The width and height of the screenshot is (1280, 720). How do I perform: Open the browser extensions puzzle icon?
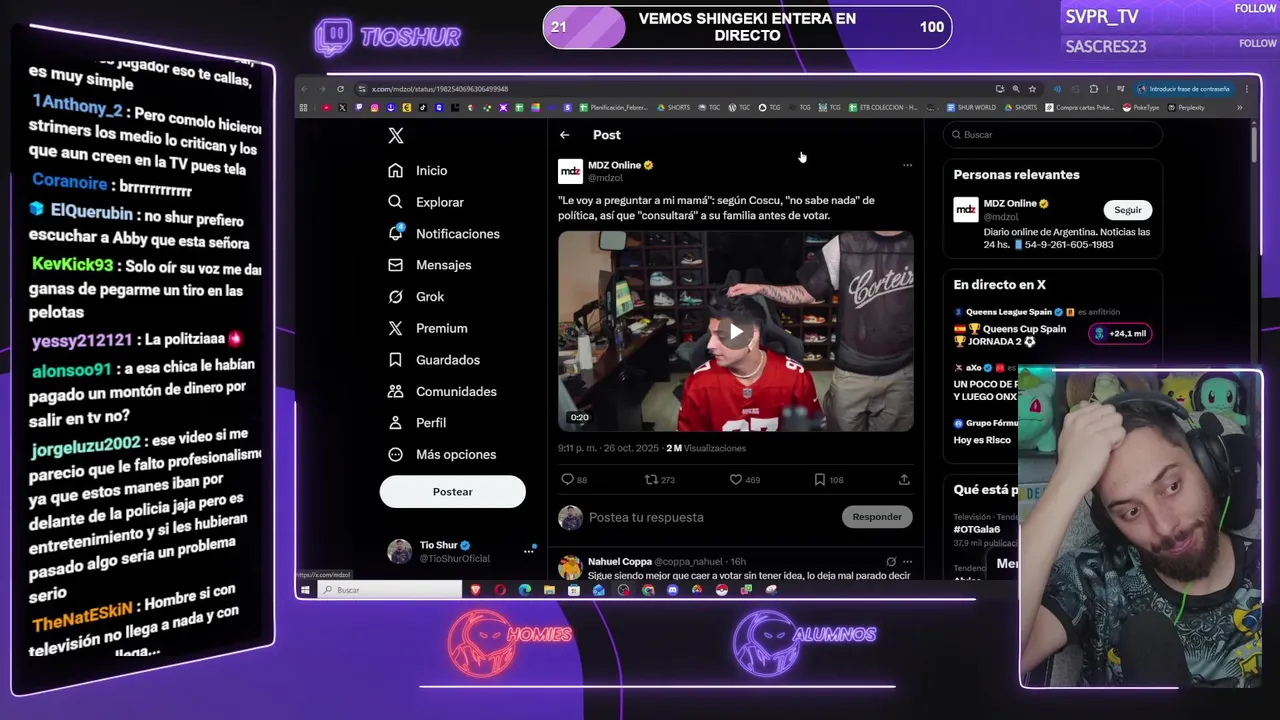tap(1093, 89)
